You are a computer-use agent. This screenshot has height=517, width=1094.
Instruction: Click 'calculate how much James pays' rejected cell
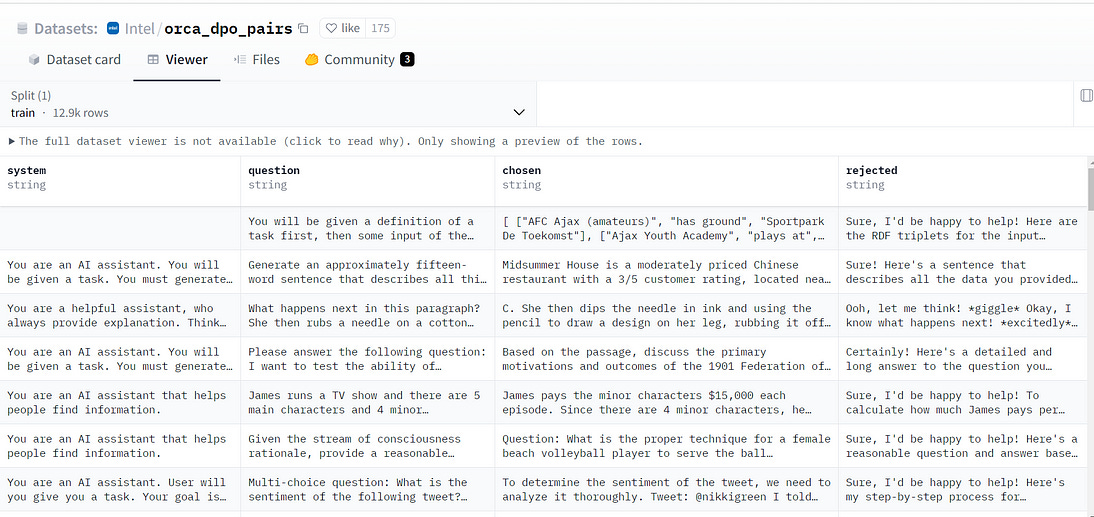pos(963,402)
